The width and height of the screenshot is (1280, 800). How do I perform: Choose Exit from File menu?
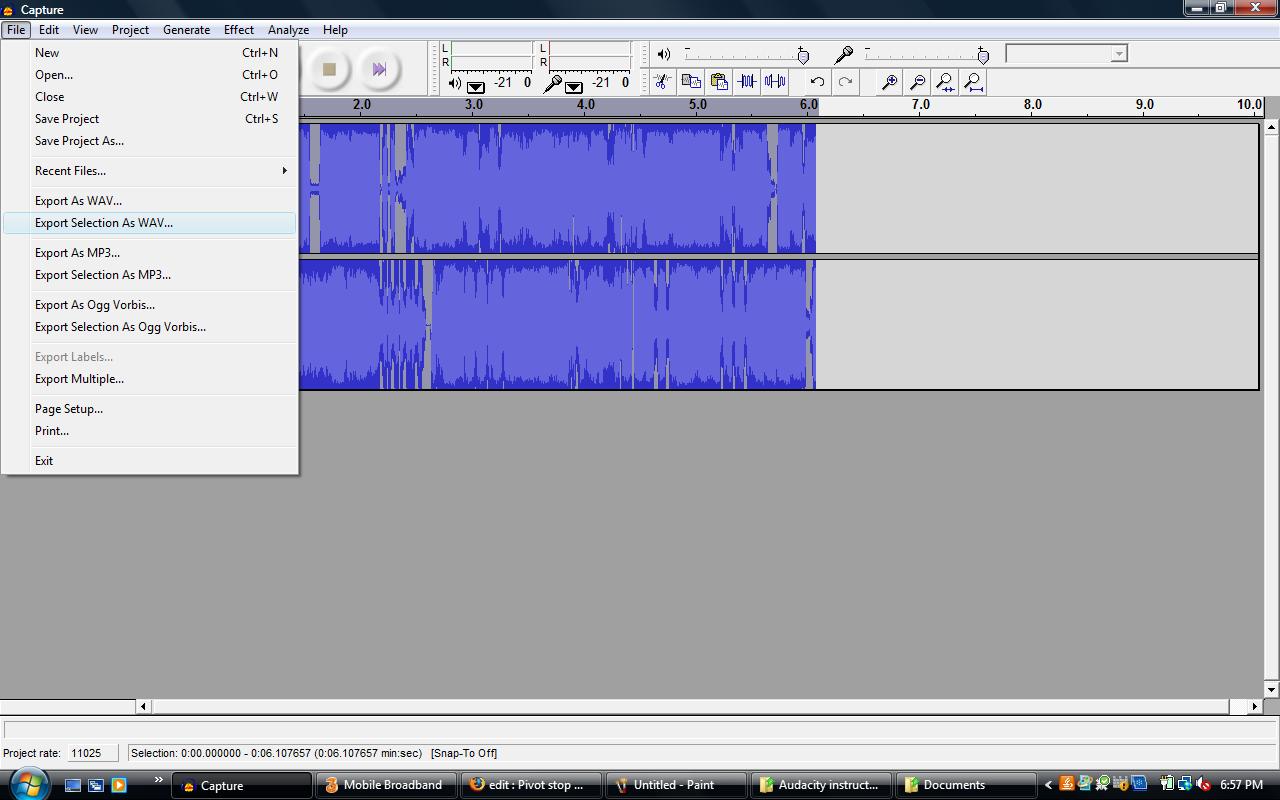click(x=149, y=461)
